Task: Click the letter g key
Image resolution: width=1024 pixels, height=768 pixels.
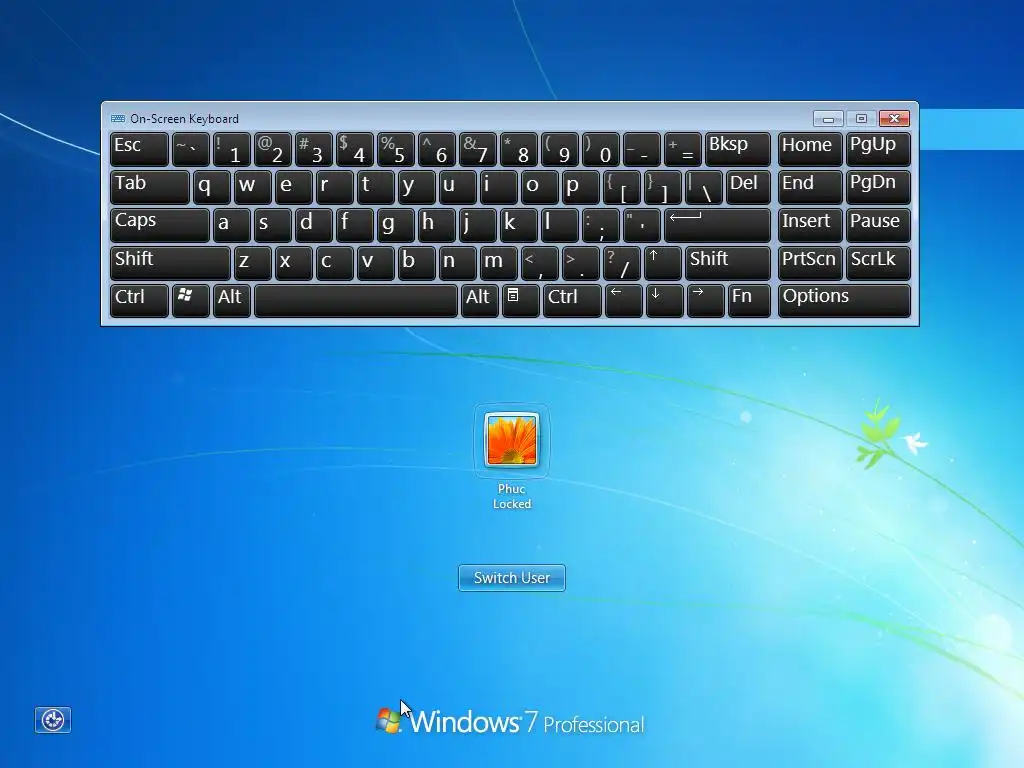Action: (396, 225)
